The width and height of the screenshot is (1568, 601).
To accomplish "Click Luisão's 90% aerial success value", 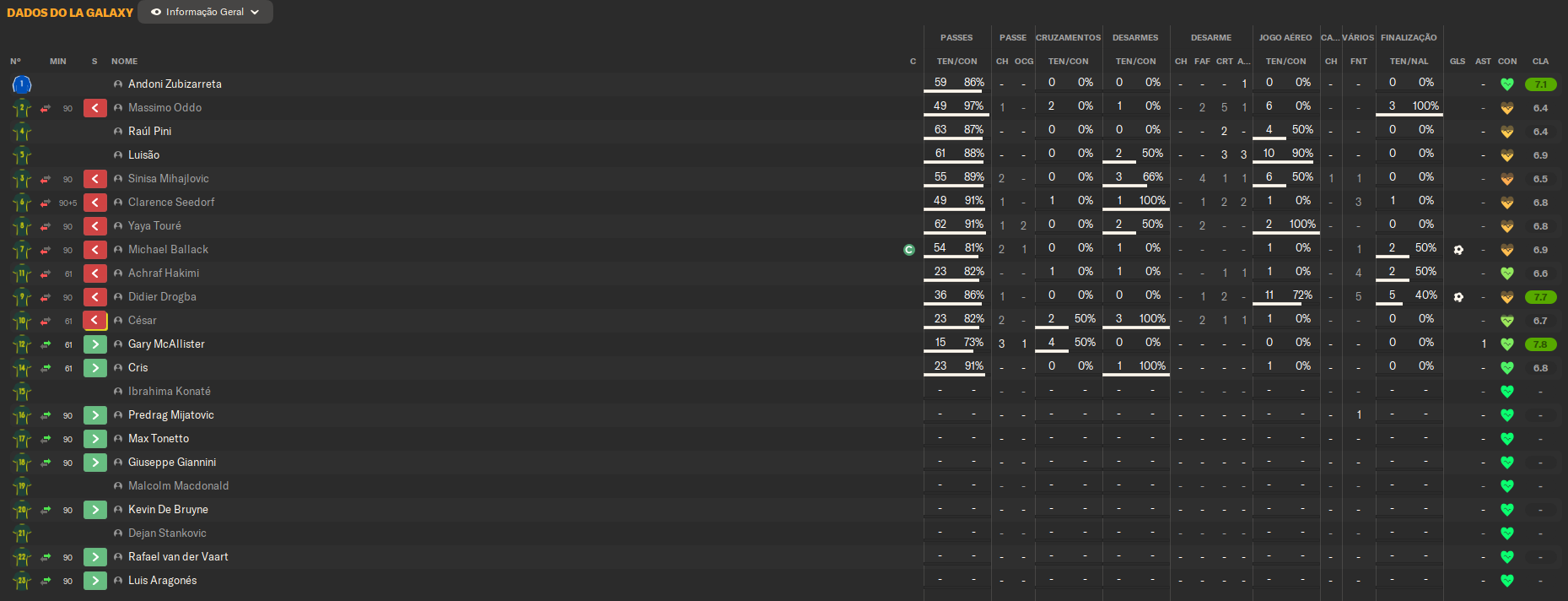I will pos(1302,153).
